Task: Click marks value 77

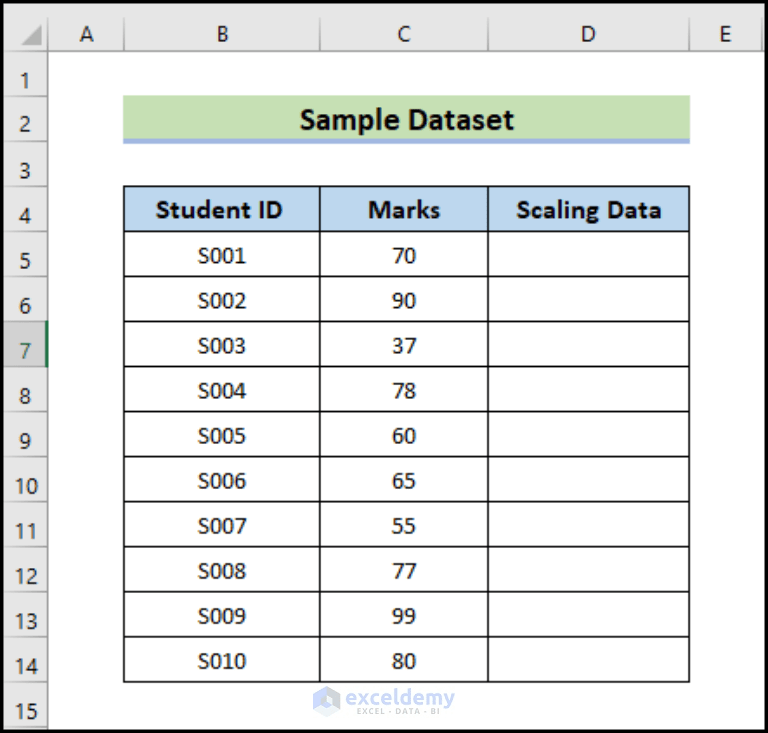Action: coord(404,569)
